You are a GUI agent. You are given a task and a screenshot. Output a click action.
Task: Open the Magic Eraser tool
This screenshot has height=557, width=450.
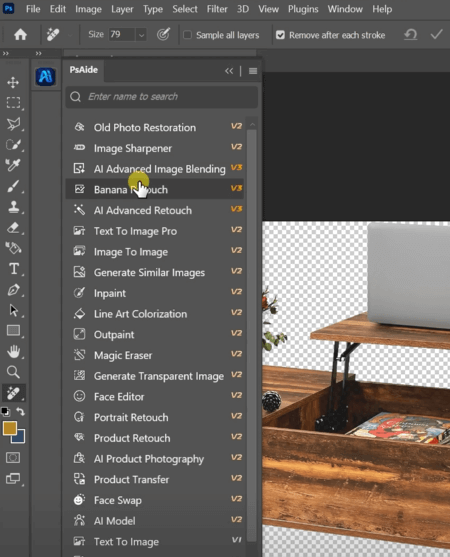click(x=155, y=355)
